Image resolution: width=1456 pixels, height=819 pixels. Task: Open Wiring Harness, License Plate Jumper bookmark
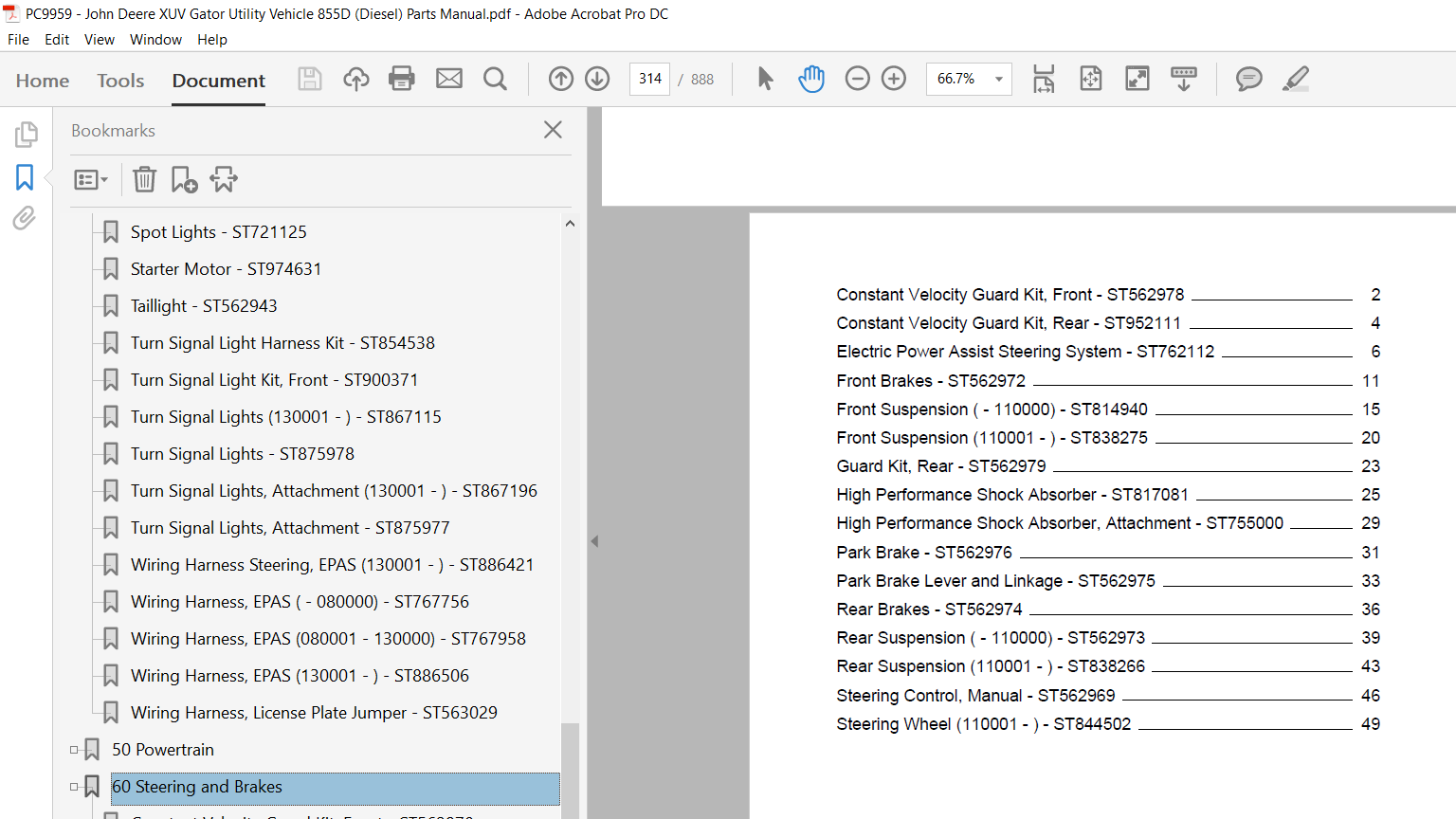314,713
